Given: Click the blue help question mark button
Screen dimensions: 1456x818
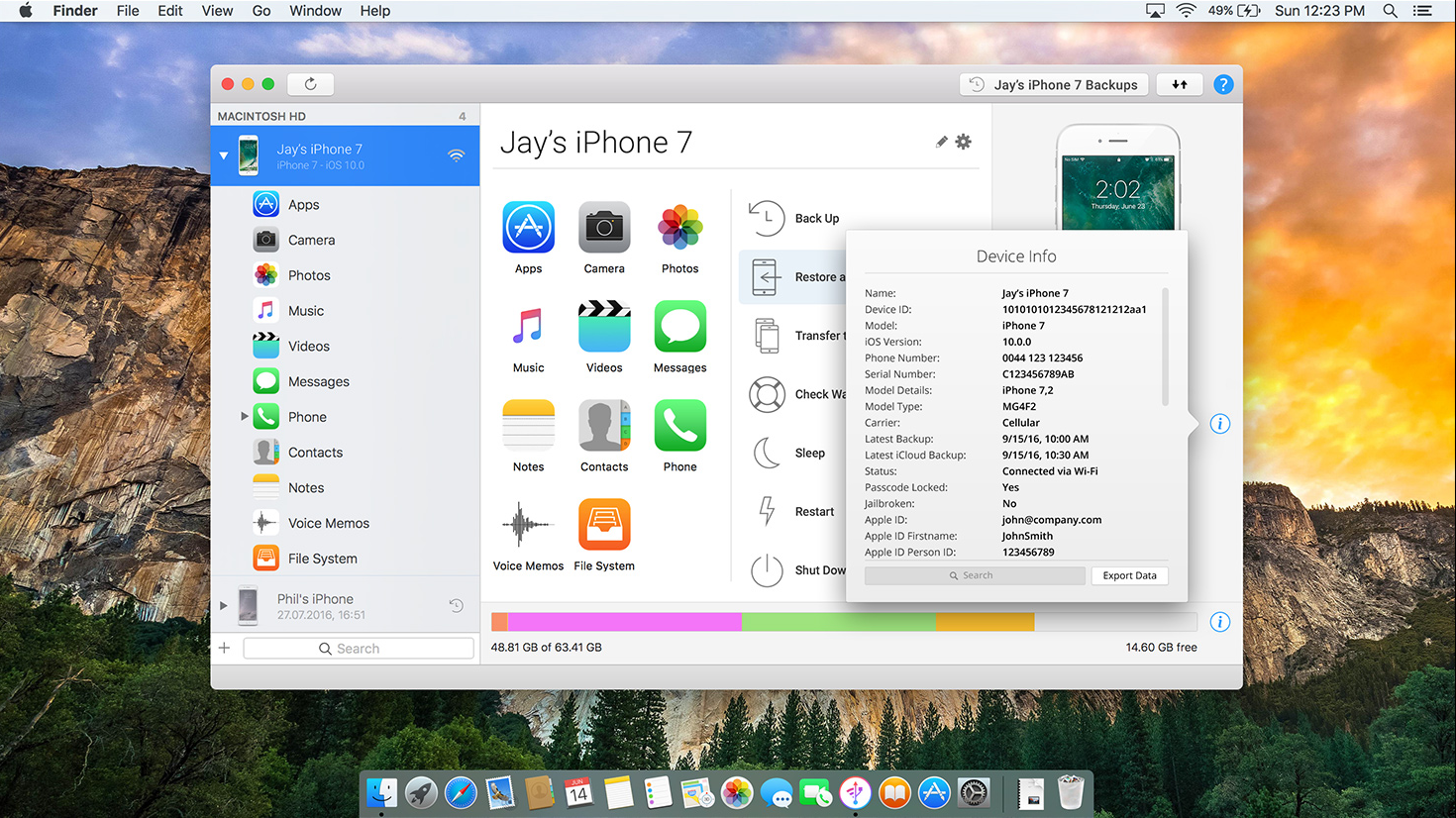Looking at the screenshot, I should tap(1223, 84).
